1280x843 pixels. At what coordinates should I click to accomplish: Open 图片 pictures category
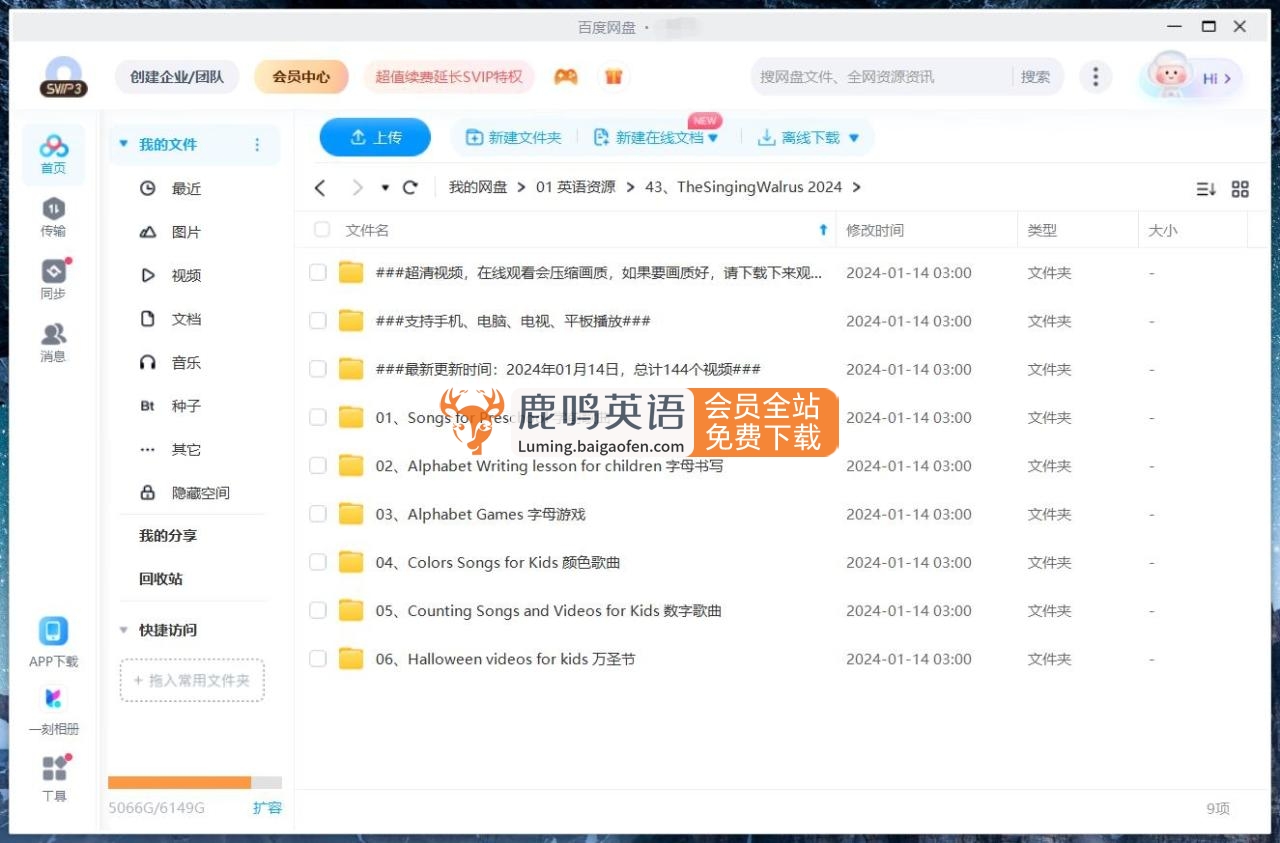tap(171, 232)
